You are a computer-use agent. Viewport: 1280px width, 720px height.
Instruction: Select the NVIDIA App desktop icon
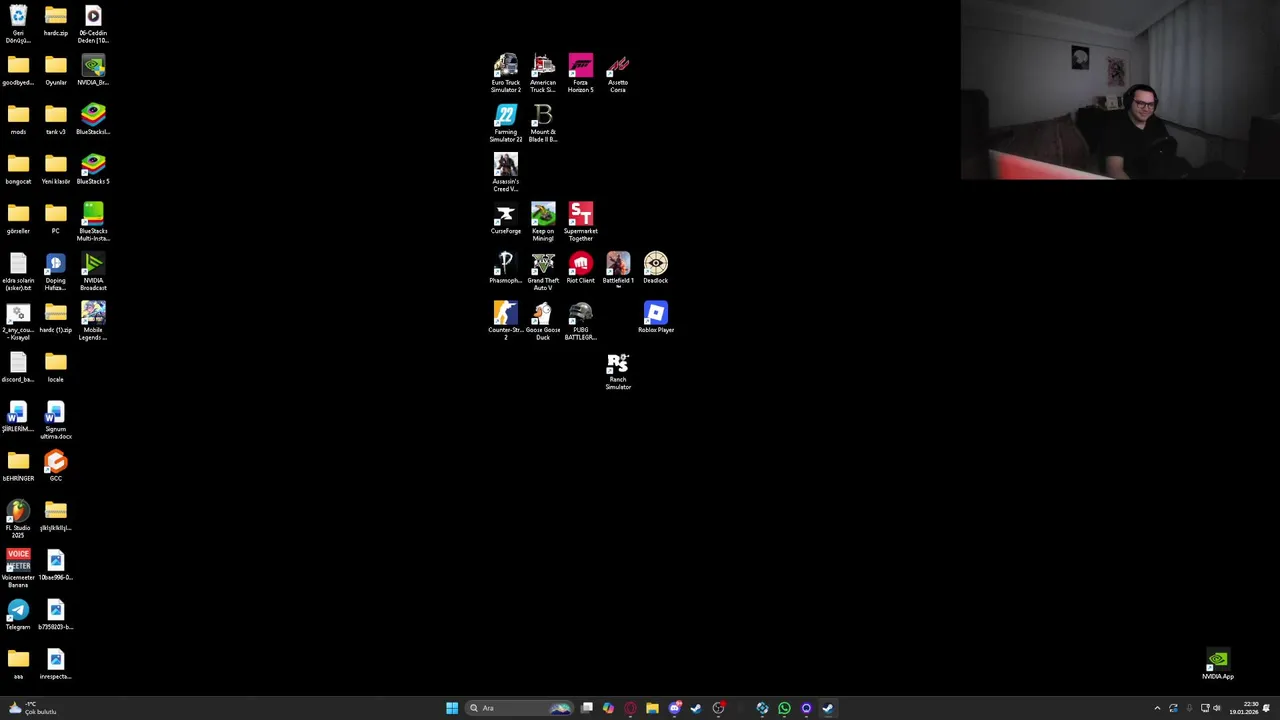point(1218,664)
